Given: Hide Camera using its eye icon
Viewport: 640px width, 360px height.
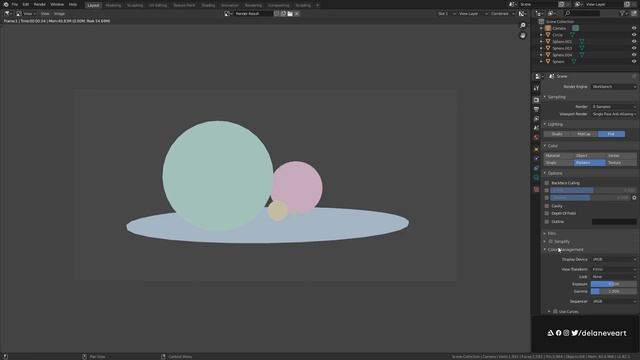Looking at the screenshot, I should point(634,28).
